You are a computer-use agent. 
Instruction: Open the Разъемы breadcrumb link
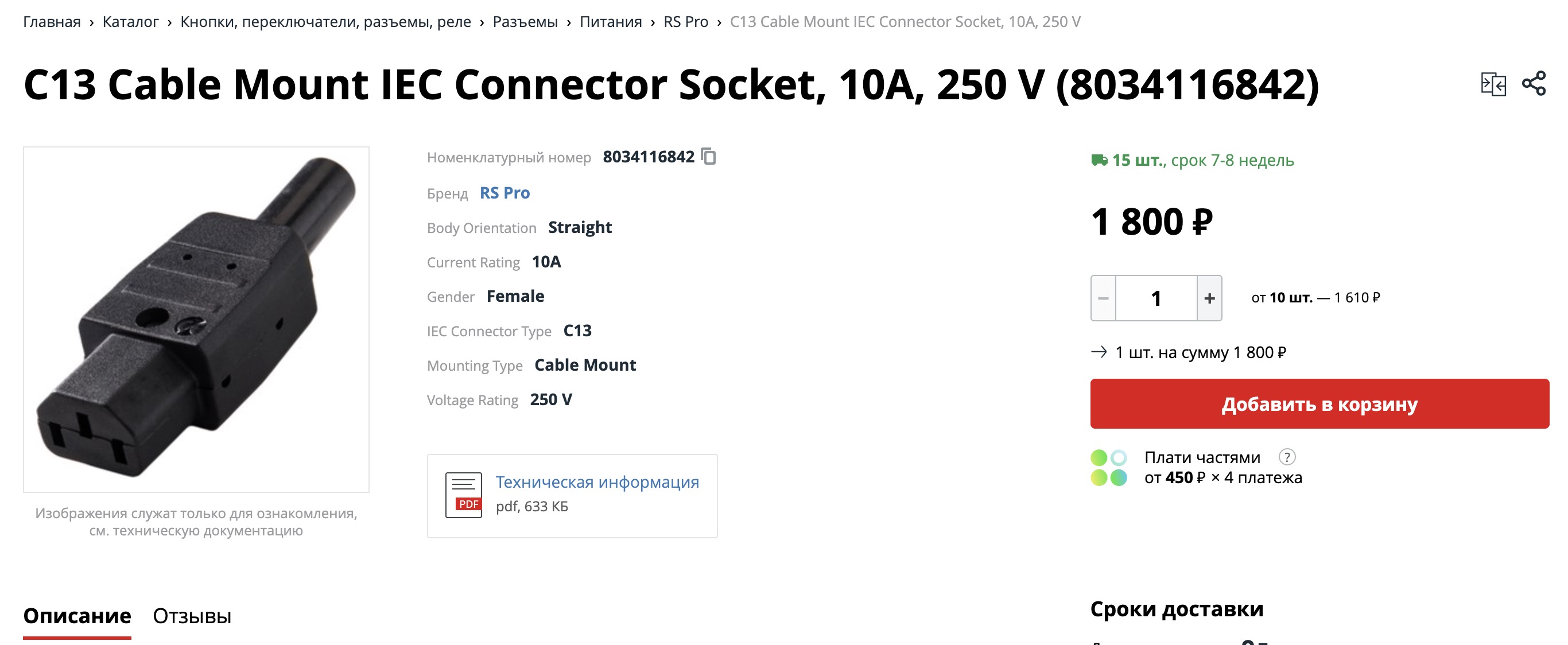tap(525, 22)
